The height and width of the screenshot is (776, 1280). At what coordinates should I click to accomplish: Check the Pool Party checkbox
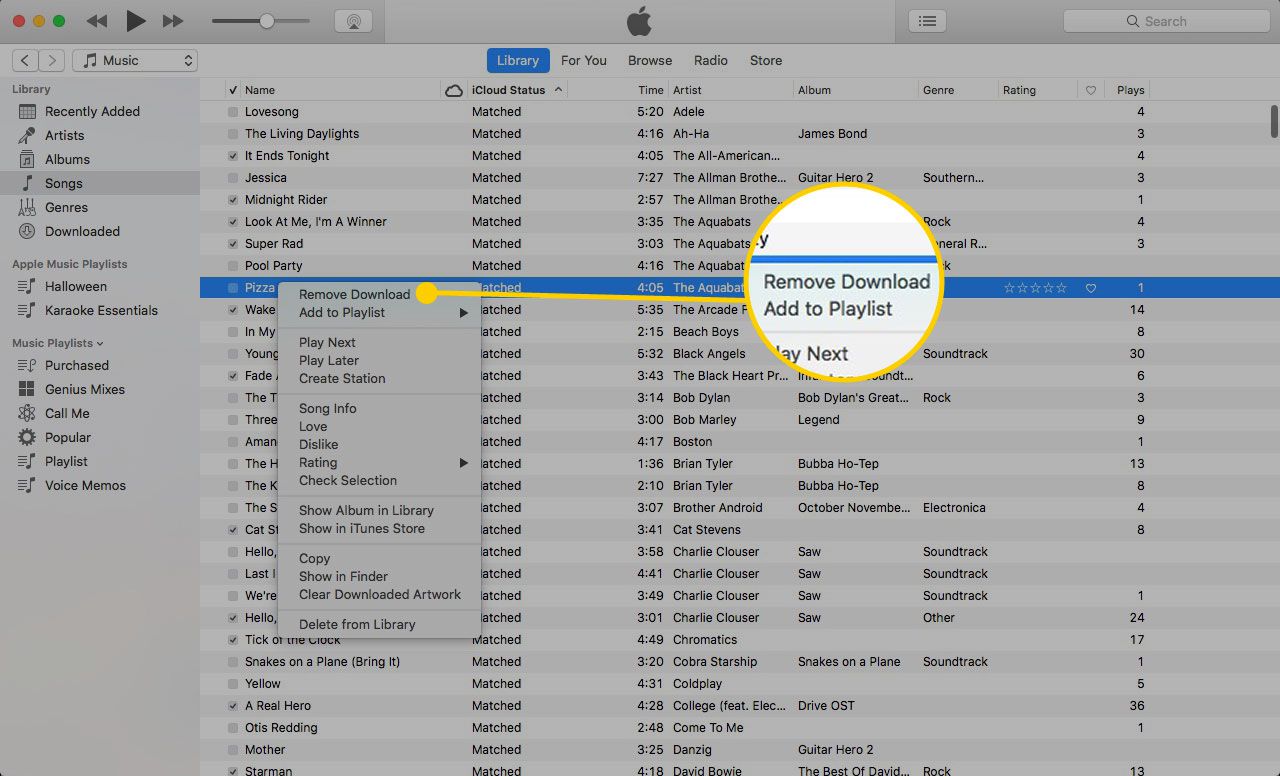[x=233, y=266]
